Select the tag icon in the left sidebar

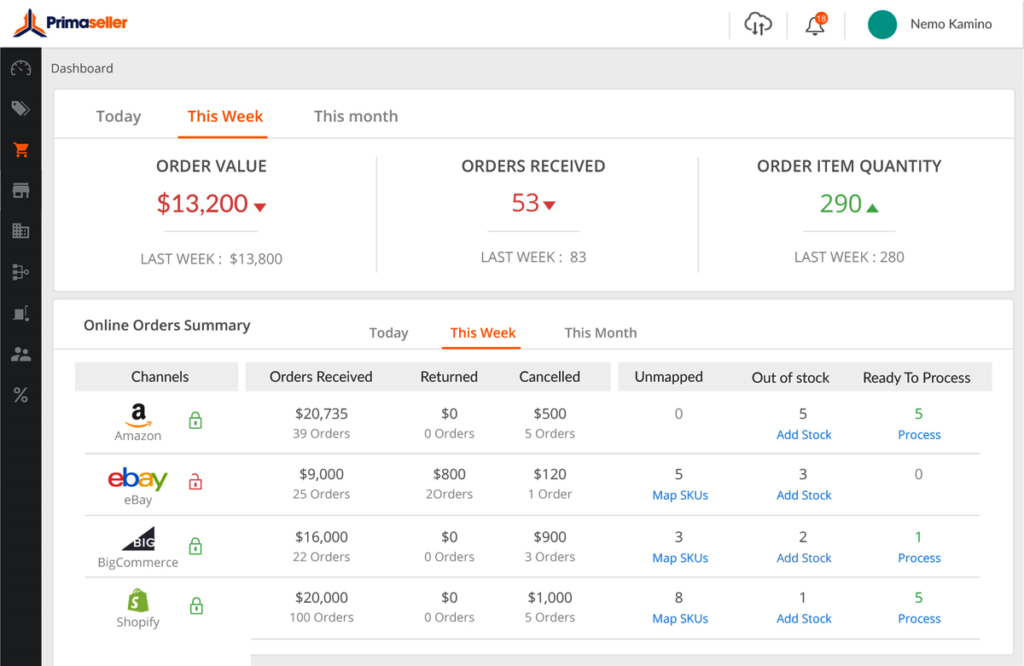tap(20, 108)
